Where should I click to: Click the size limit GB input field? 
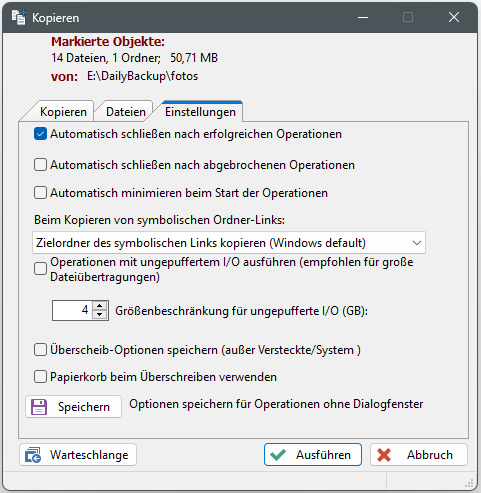(x=72, y=310)
